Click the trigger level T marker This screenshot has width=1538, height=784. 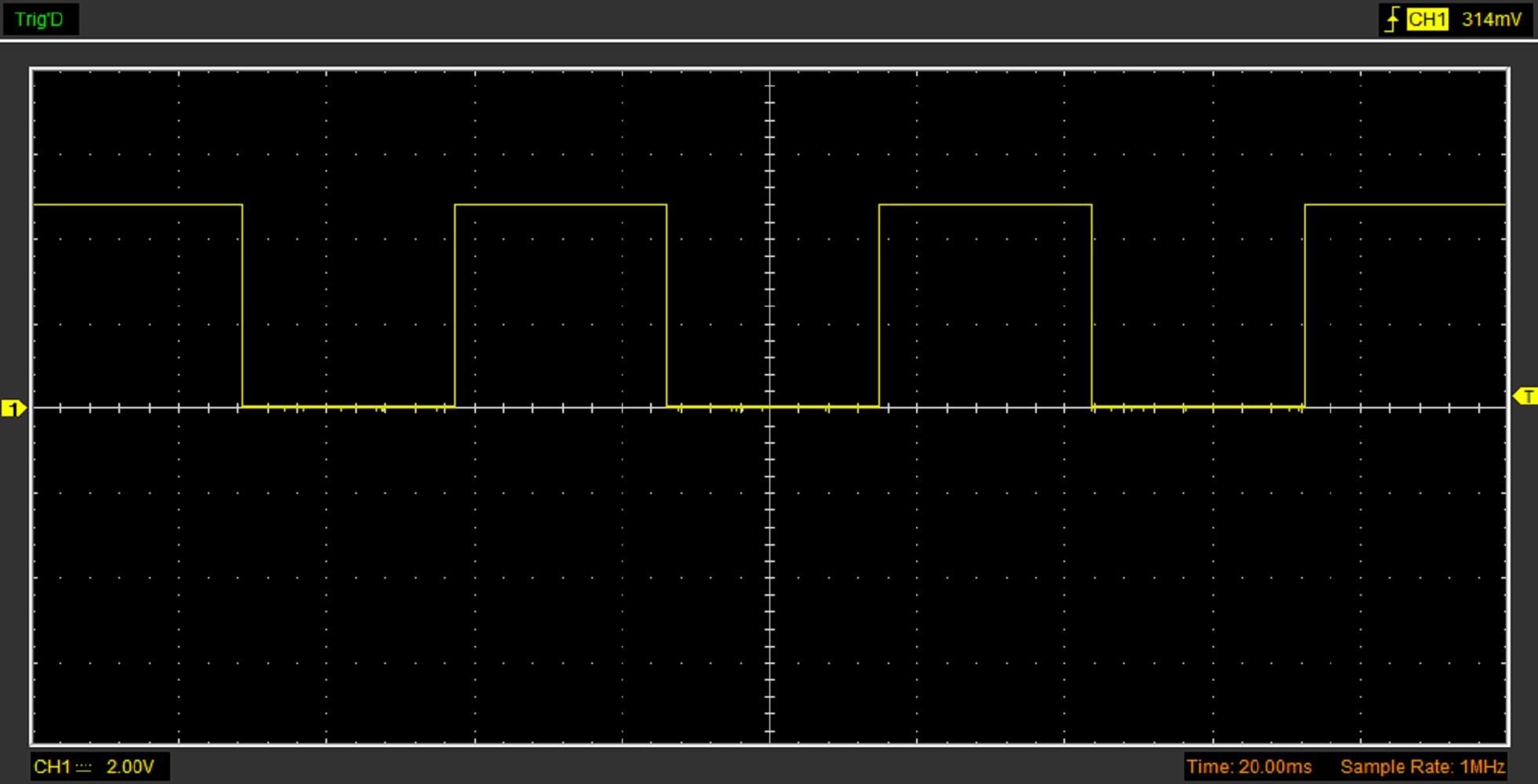pos(1525,397)
